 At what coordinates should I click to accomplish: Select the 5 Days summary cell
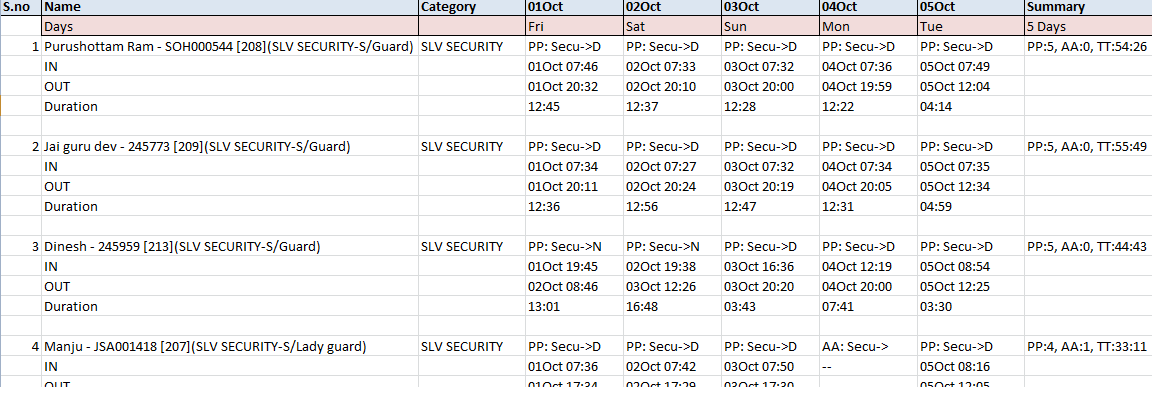click(1088, 26)
